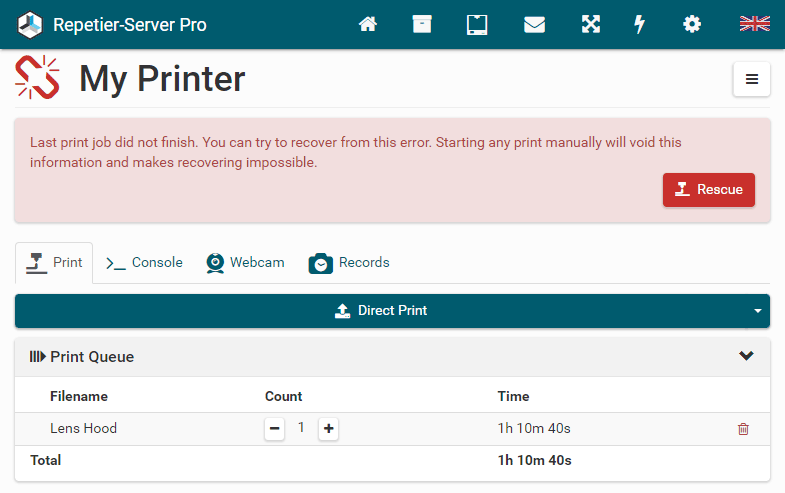The image size is (785, 493).
Task: Delete Lens Hood with trash icon
Action: [743, 429]
